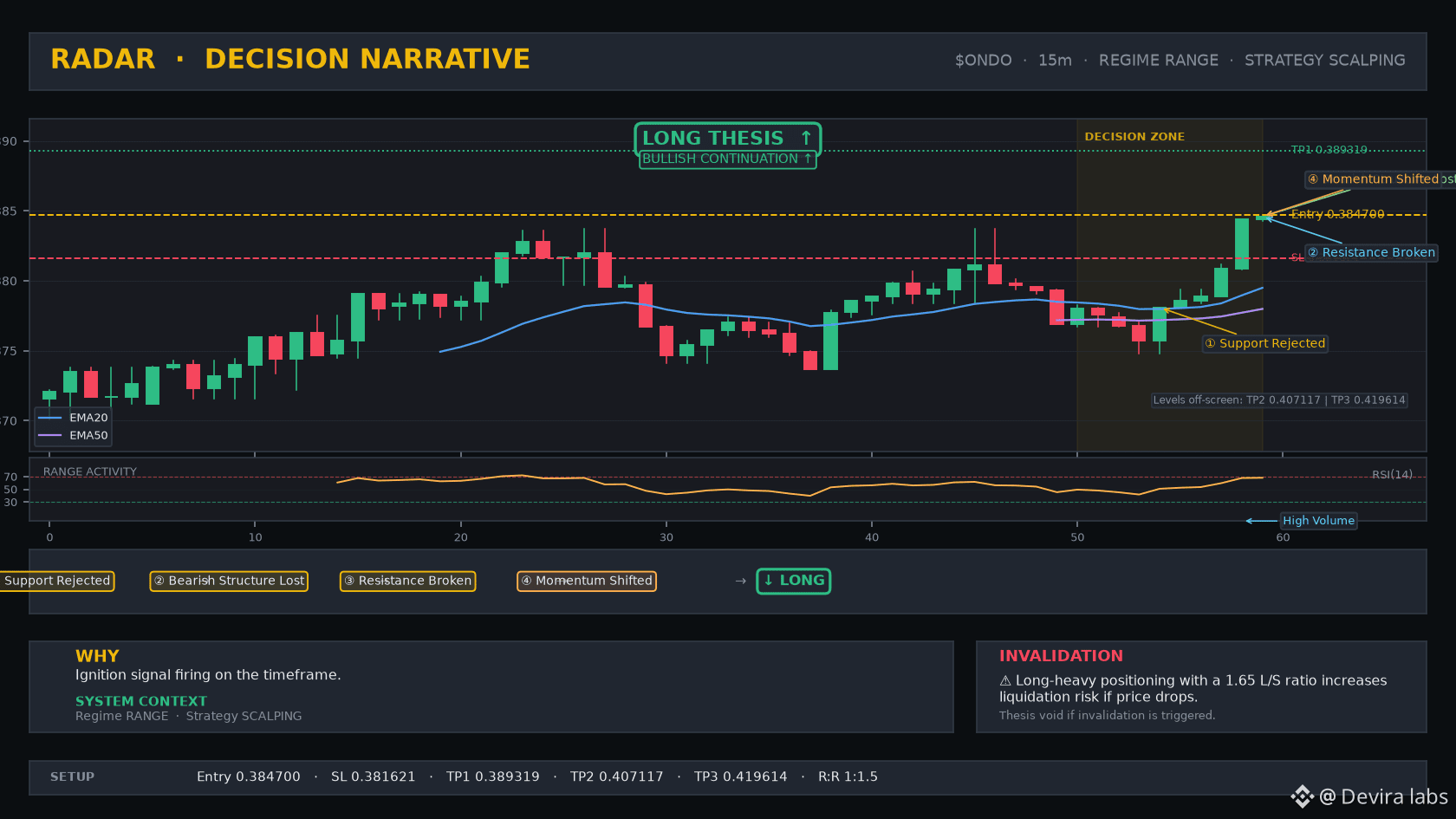This screenshot has width=1456, height=819.
Task: Select the EMA50 purple legend line
Action: pyautogui.click(x=49, y=435)
